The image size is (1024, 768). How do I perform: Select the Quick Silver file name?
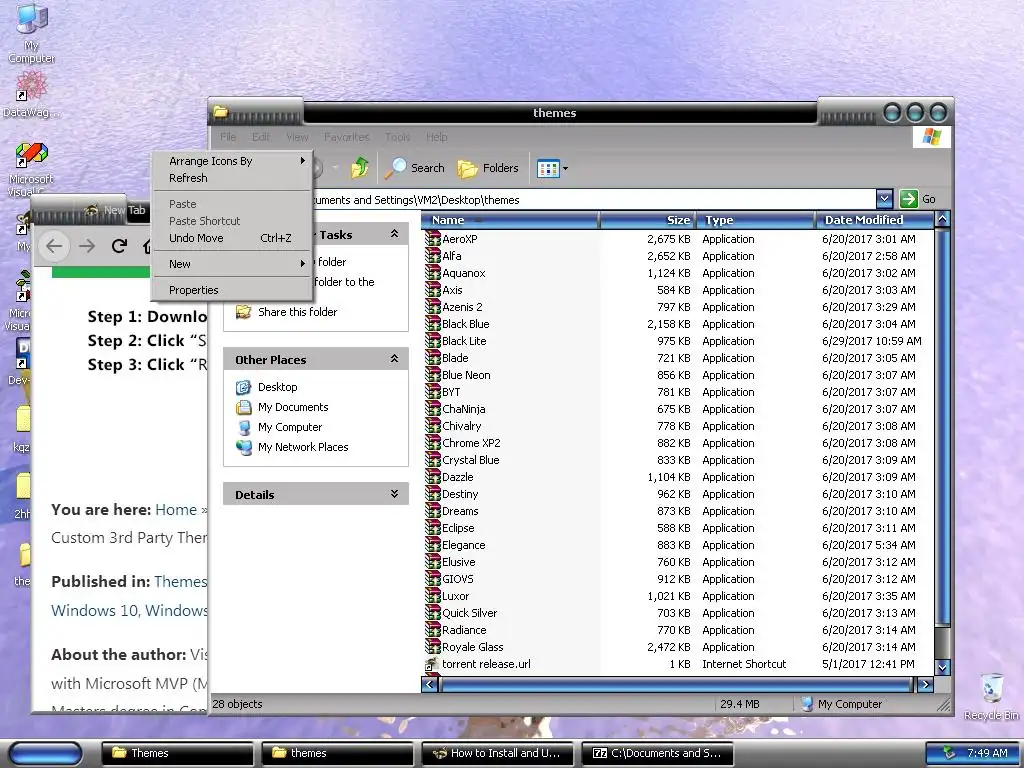click(470, 613)
